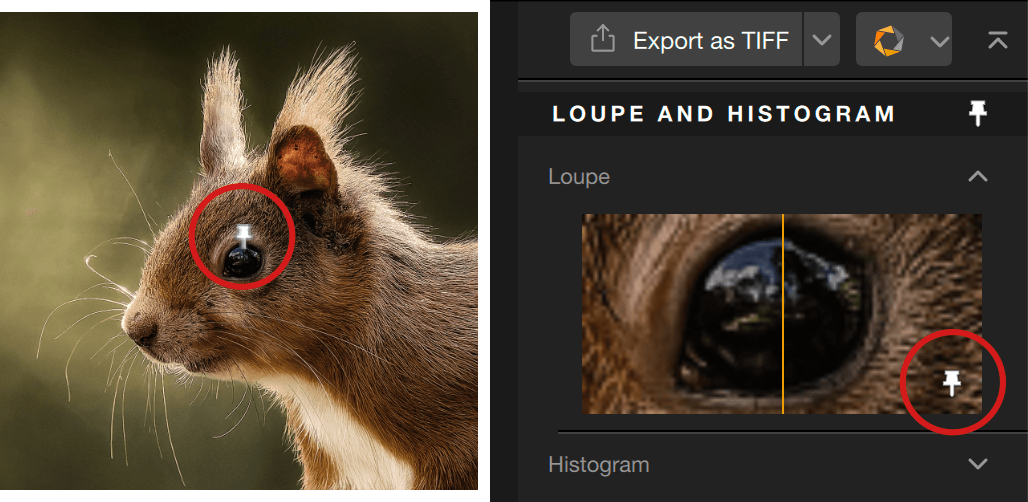Viewport: 1028px width, 502px height.
Task: Toggle the pin icon inside the loupe preview
Action: tap(951, 382)
